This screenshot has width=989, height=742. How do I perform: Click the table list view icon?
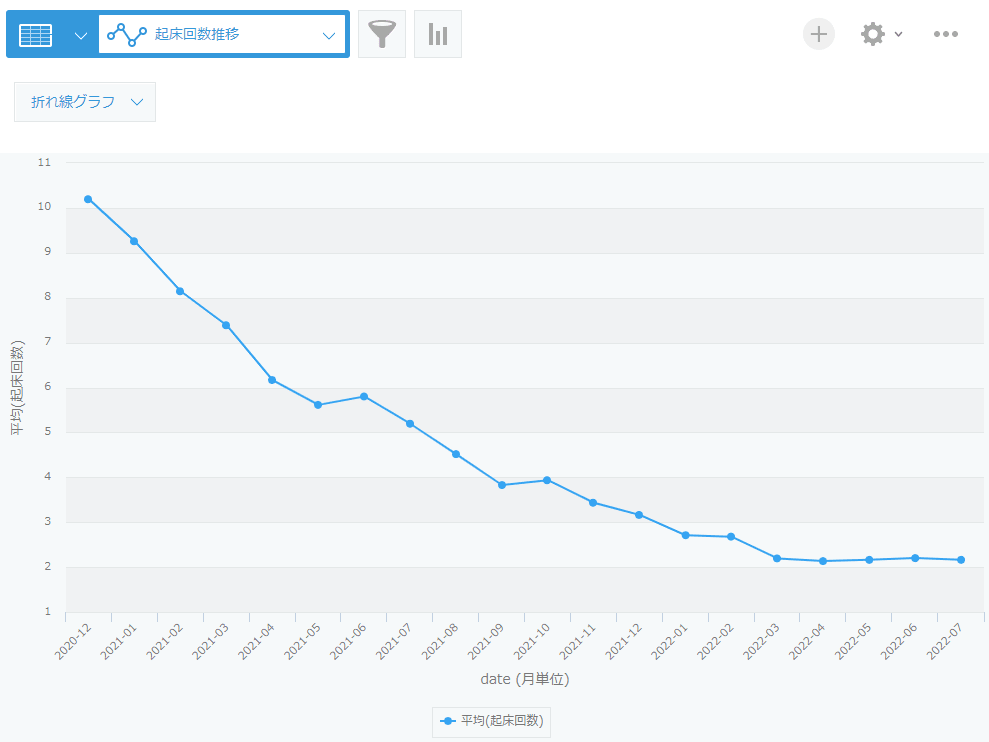click(36, 35)
